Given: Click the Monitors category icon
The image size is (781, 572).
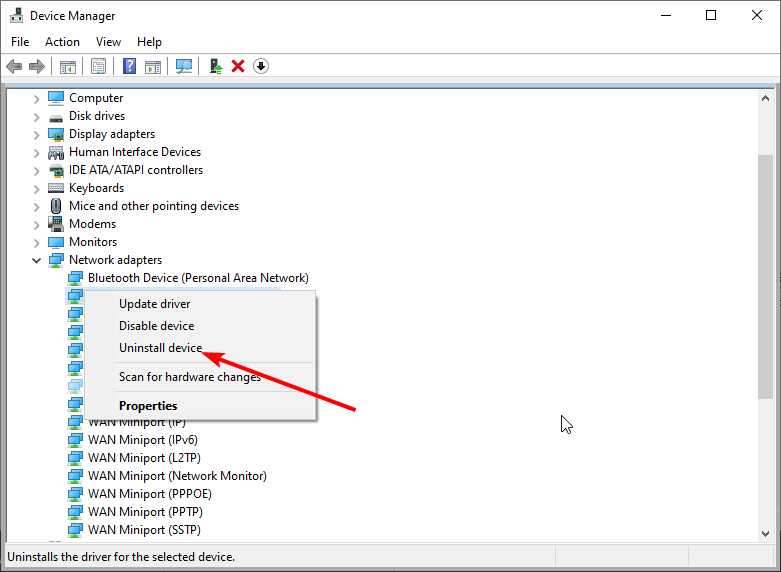Looking at the screenshot, I should click(56, 242).
